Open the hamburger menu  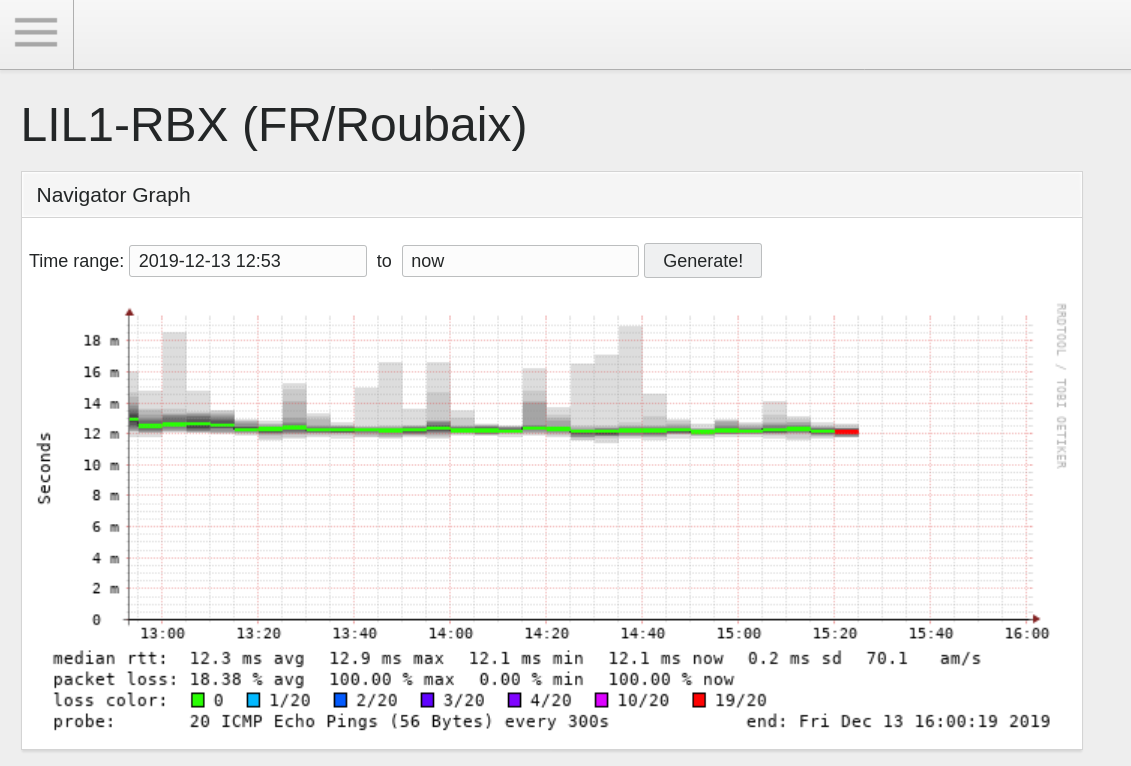pyautogui.click(x=36, y=33)
